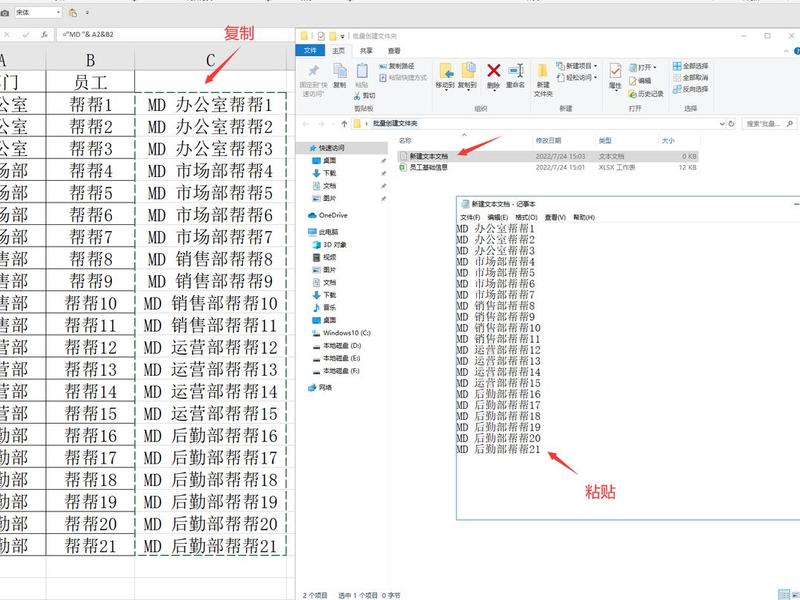This screenshot has width=800, height=600.
Task: Select Windows10 (C:) drive in sidebar
Action: (341, 333)
